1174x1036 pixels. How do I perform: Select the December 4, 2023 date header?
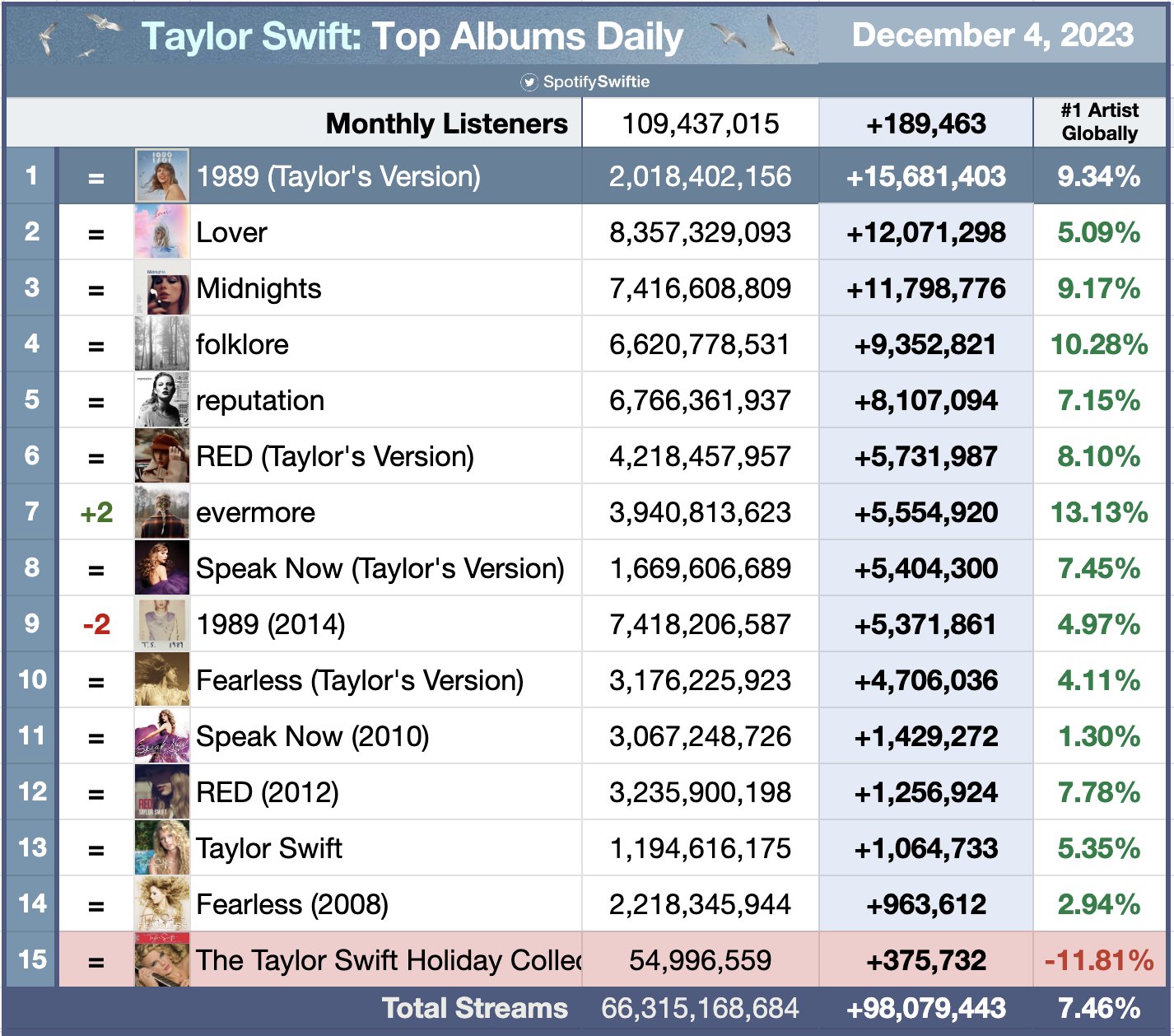click(993, 35)
